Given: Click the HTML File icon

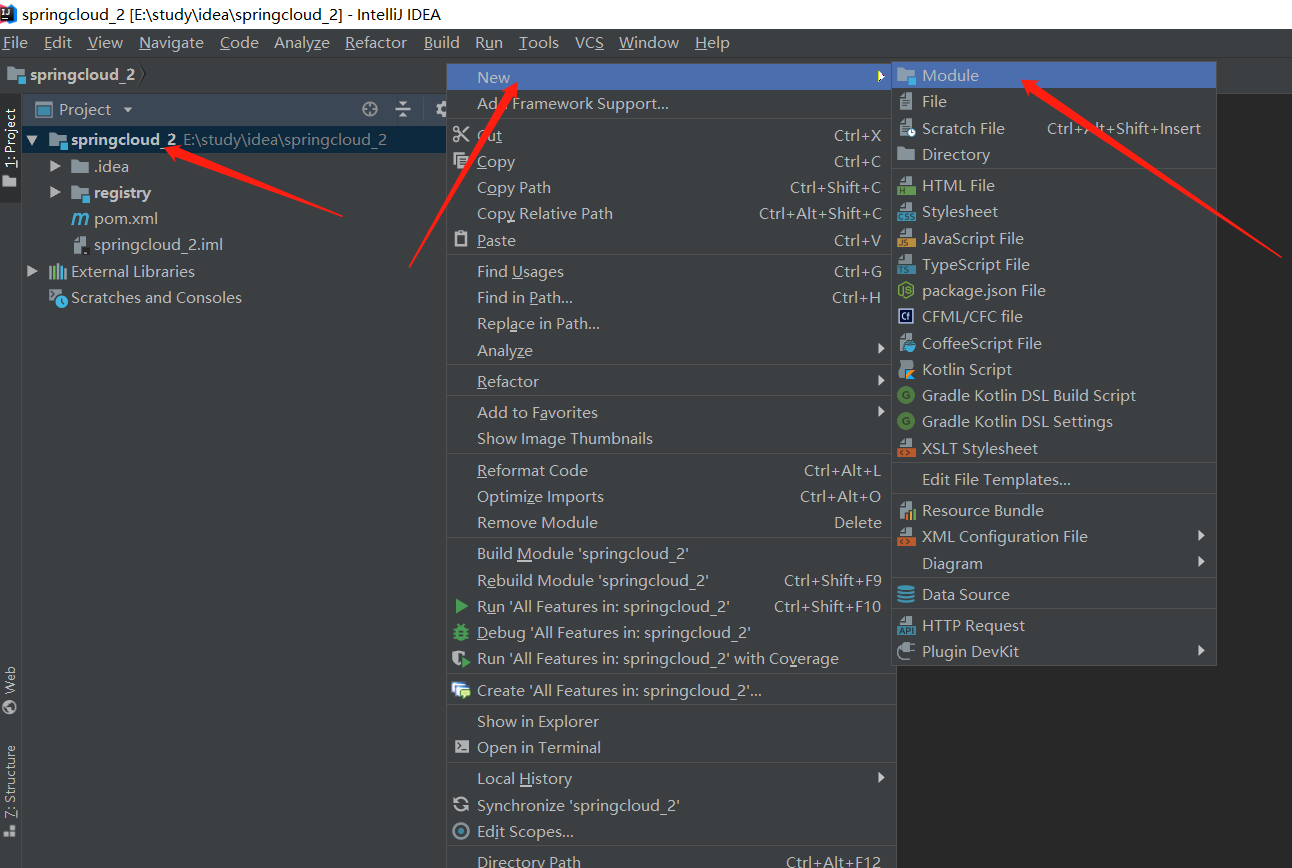Looking at the screenshot, I should click(906, 185).
